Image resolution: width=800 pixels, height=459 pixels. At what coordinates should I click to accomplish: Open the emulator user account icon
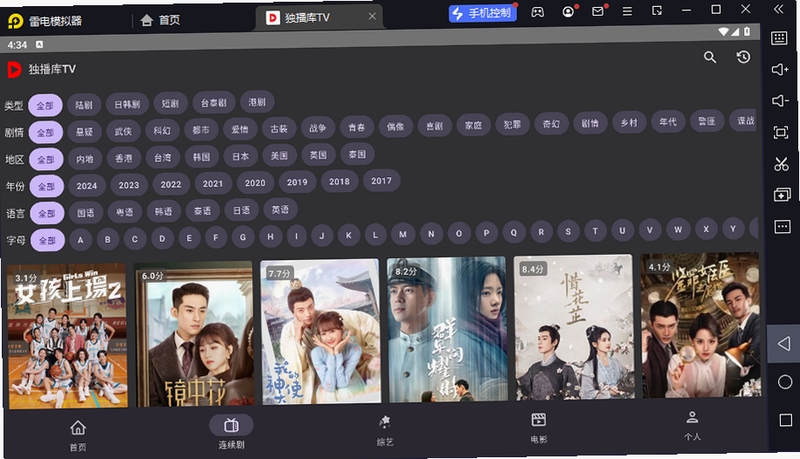(x=568, y=12)
